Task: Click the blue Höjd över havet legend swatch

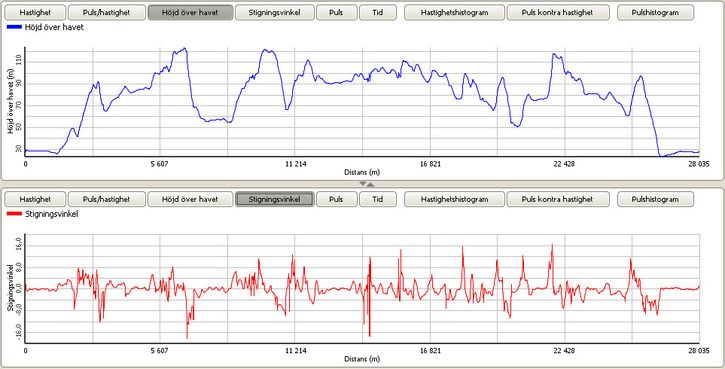Action: [x=14, y=27]
